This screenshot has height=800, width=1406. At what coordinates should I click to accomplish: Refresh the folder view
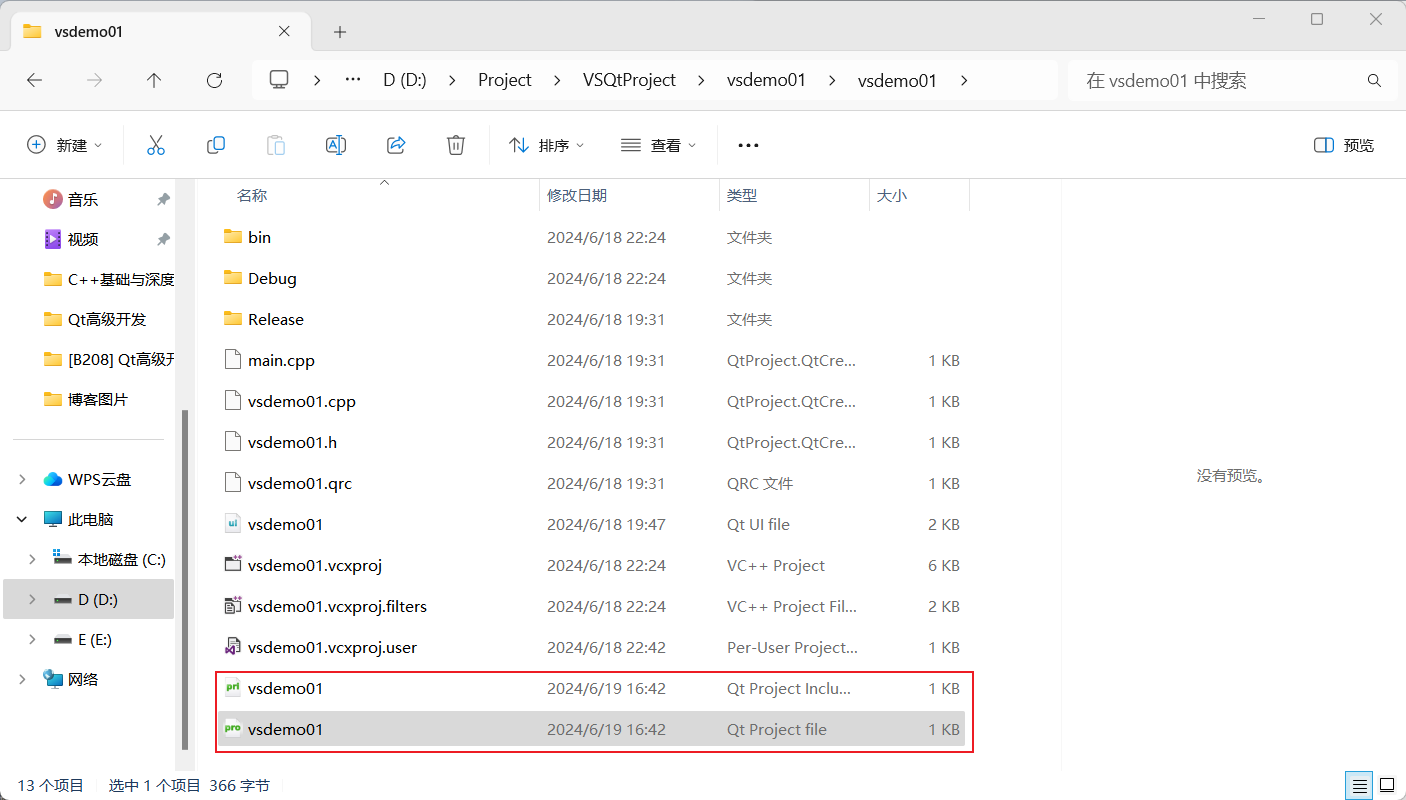click(x=214, y=80)
